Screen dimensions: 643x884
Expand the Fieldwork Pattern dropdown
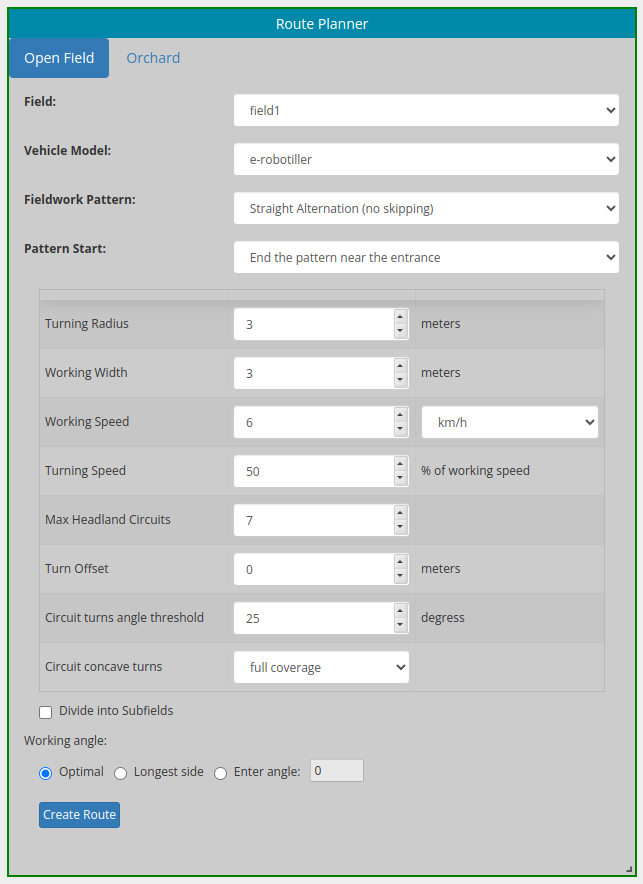coord(426,208)
